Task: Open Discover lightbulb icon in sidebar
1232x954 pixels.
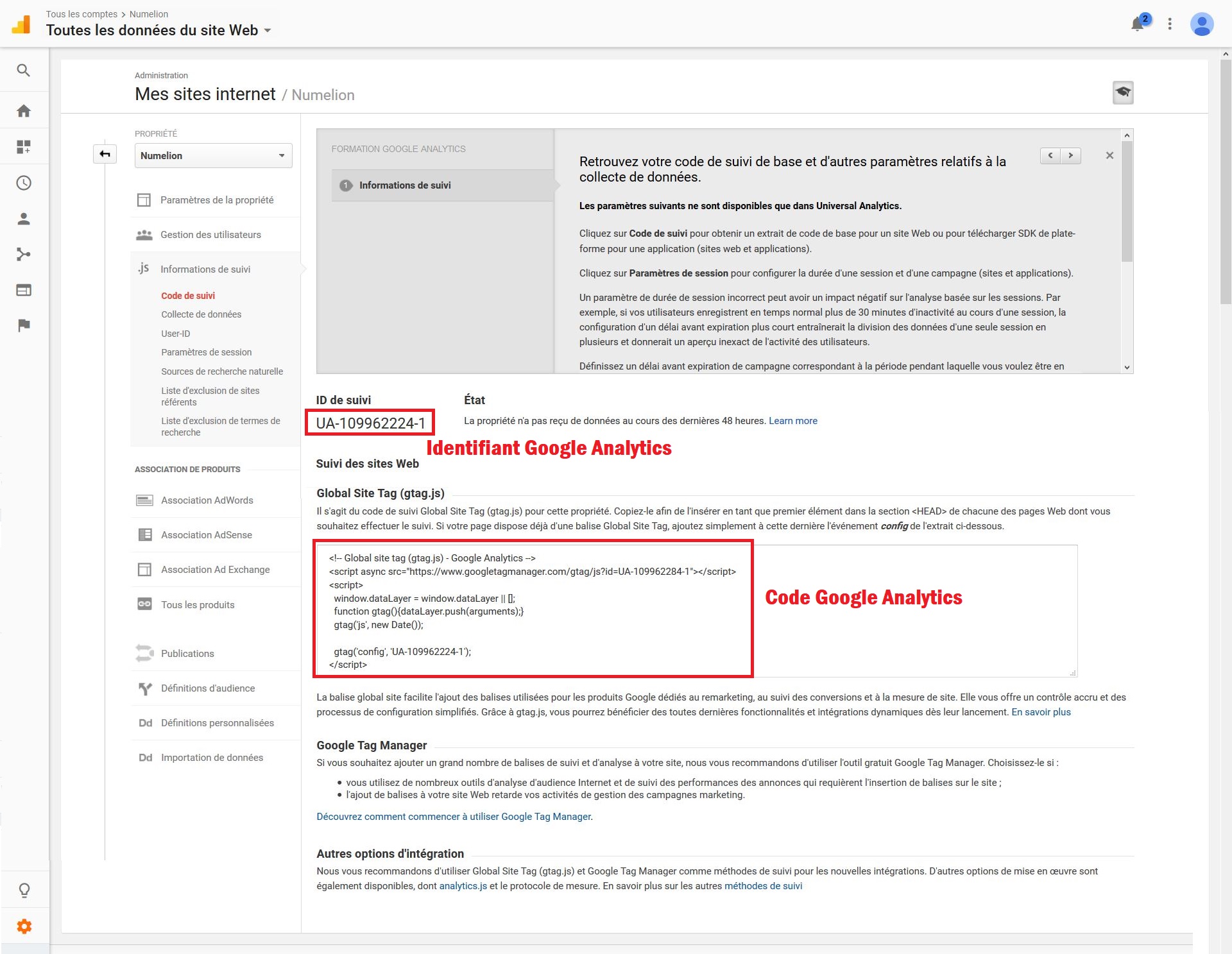Action: click(x=24, y=890)
